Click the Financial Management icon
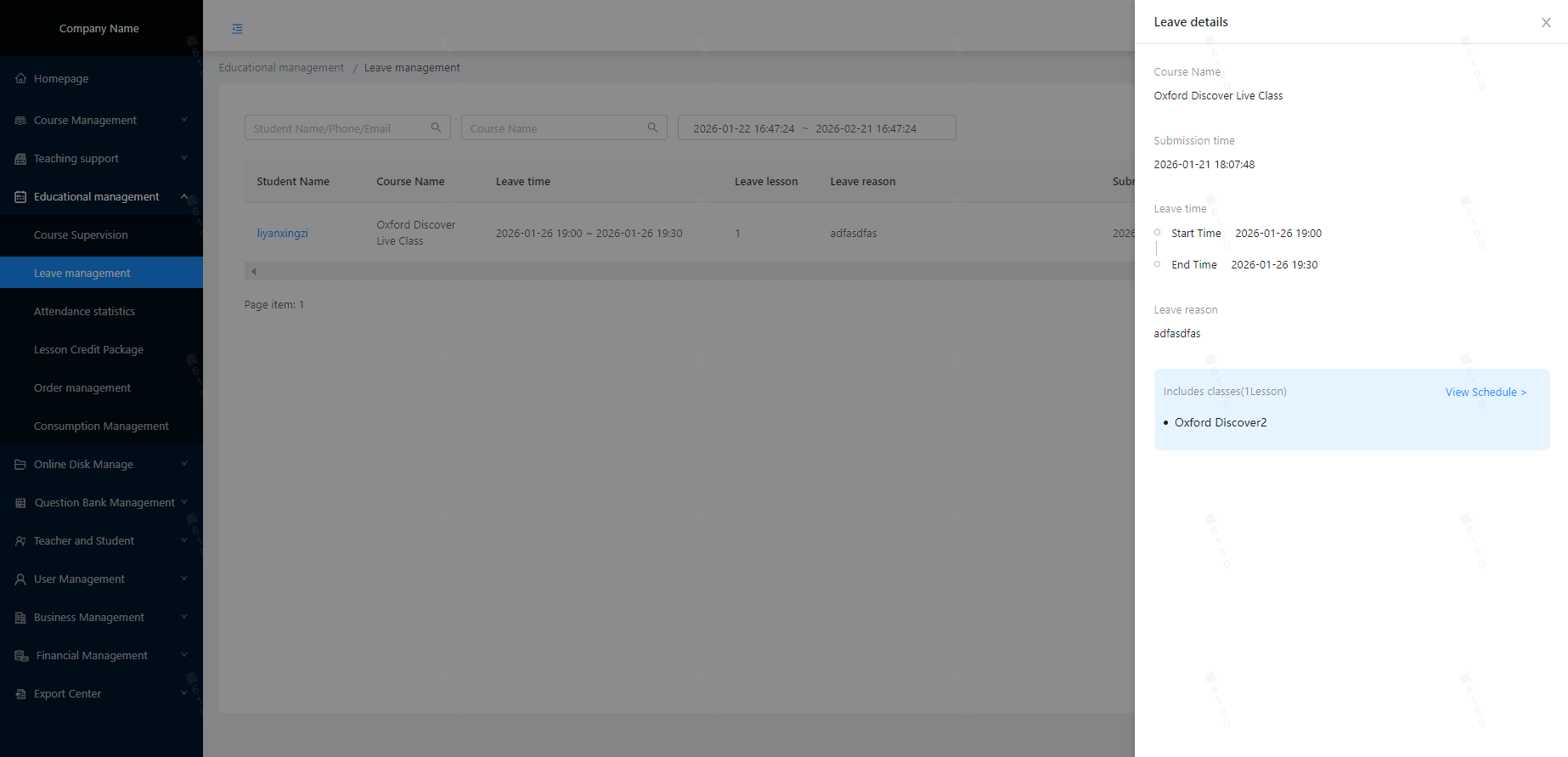 21,656
